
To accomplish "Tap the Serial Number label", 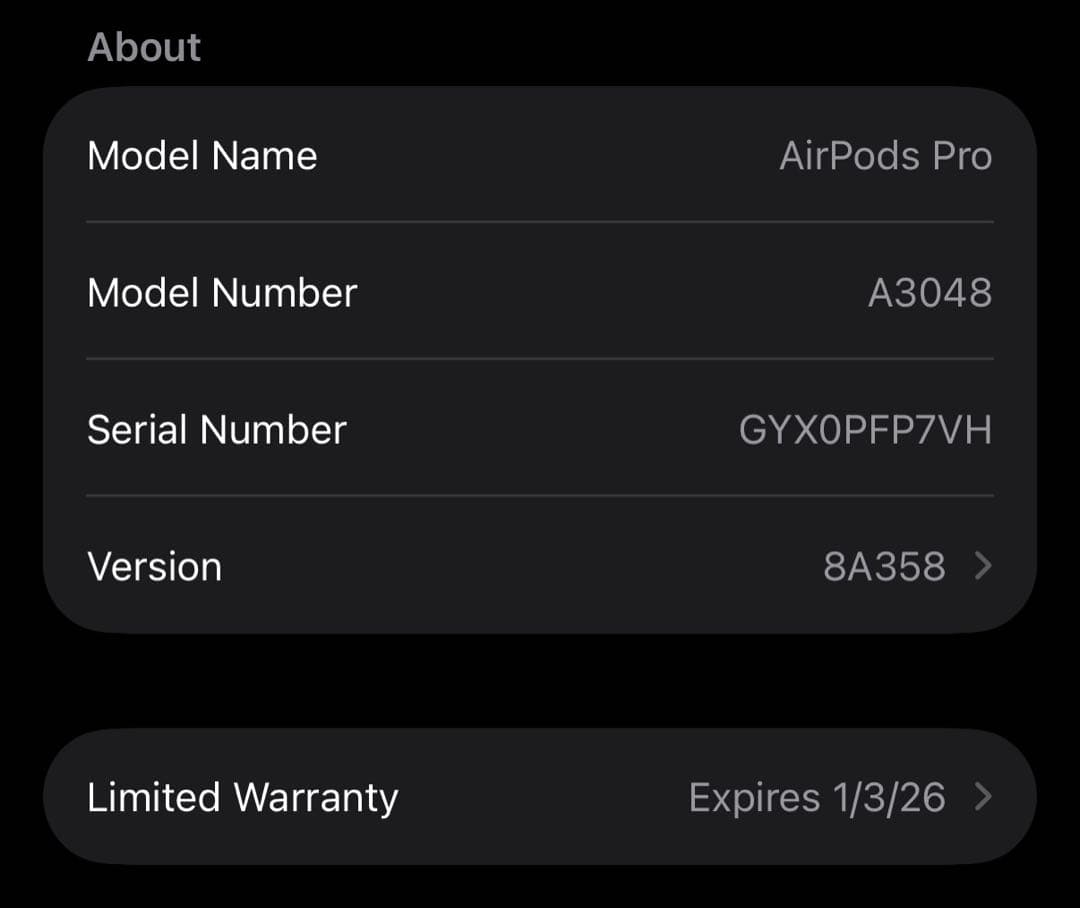I will point(217,429).
